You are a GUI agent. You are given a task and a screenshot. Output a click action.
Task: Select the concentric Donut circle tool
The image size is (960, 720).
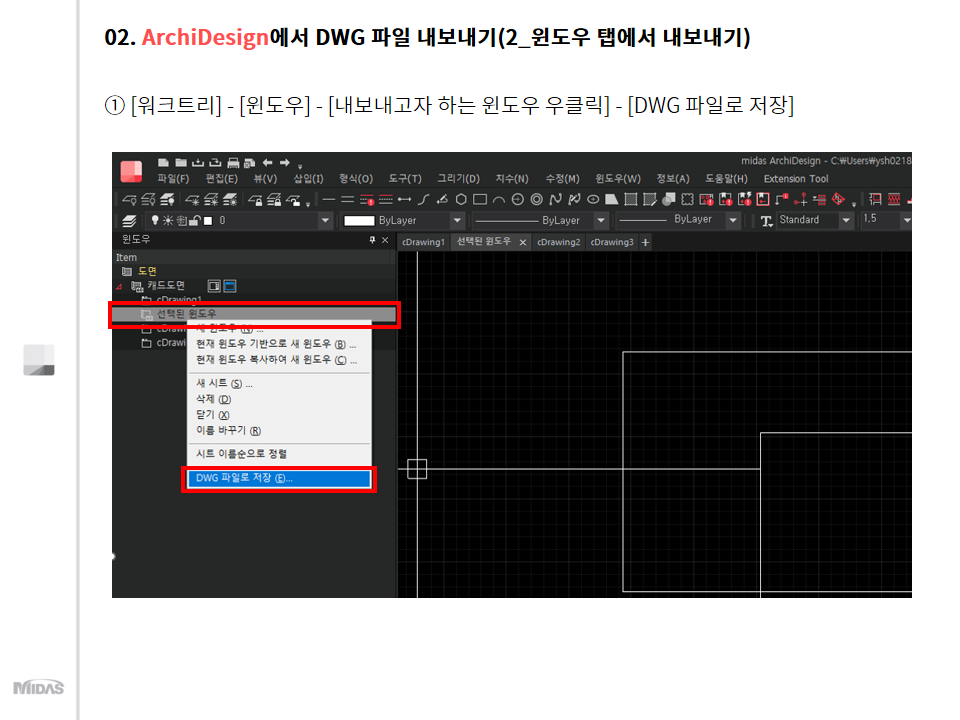(x=537, y=199)
